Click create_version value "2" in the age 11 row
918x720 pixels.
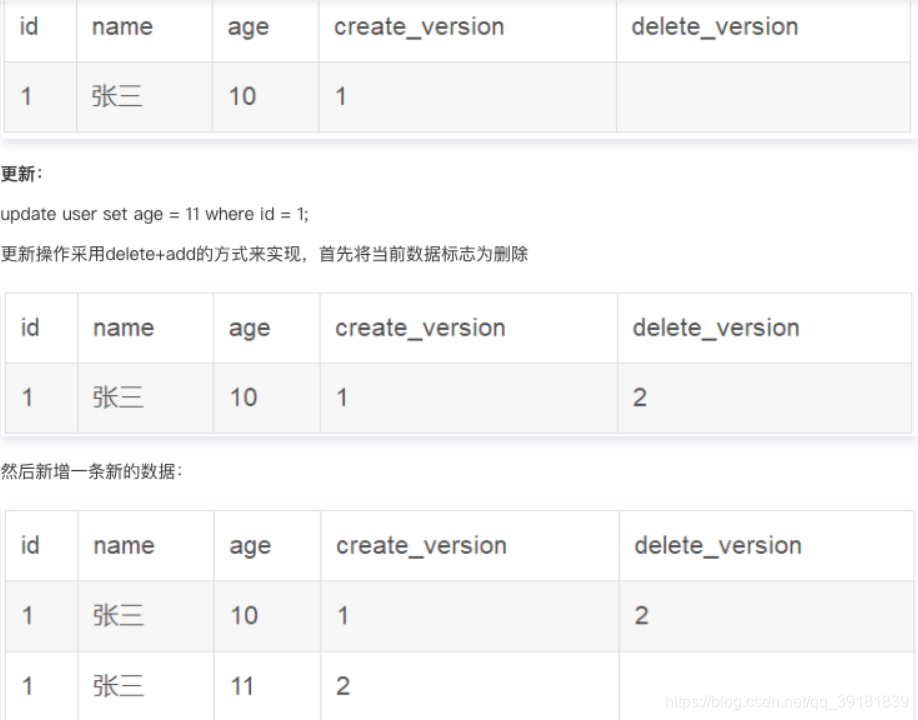(x=343, y=686)
